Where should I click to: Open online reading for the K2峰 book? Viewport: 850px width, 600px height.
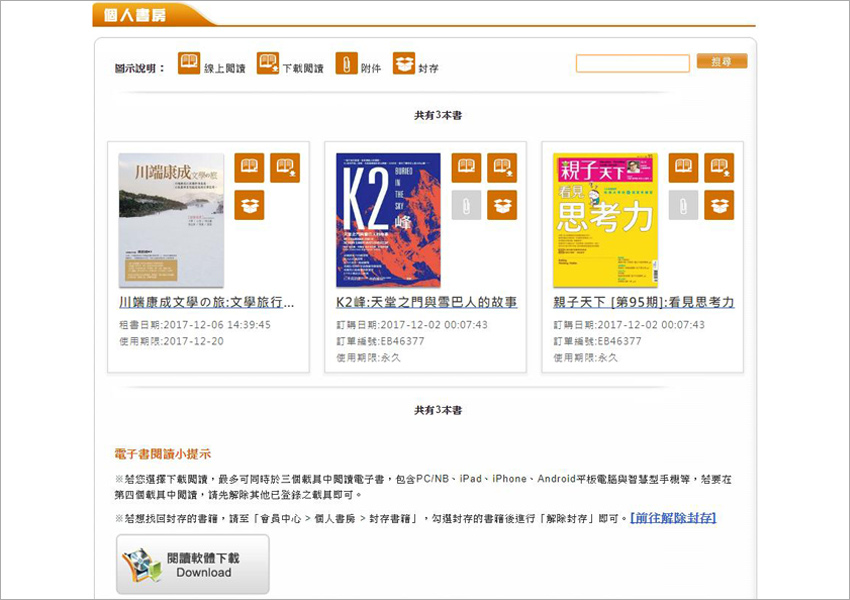466,168
